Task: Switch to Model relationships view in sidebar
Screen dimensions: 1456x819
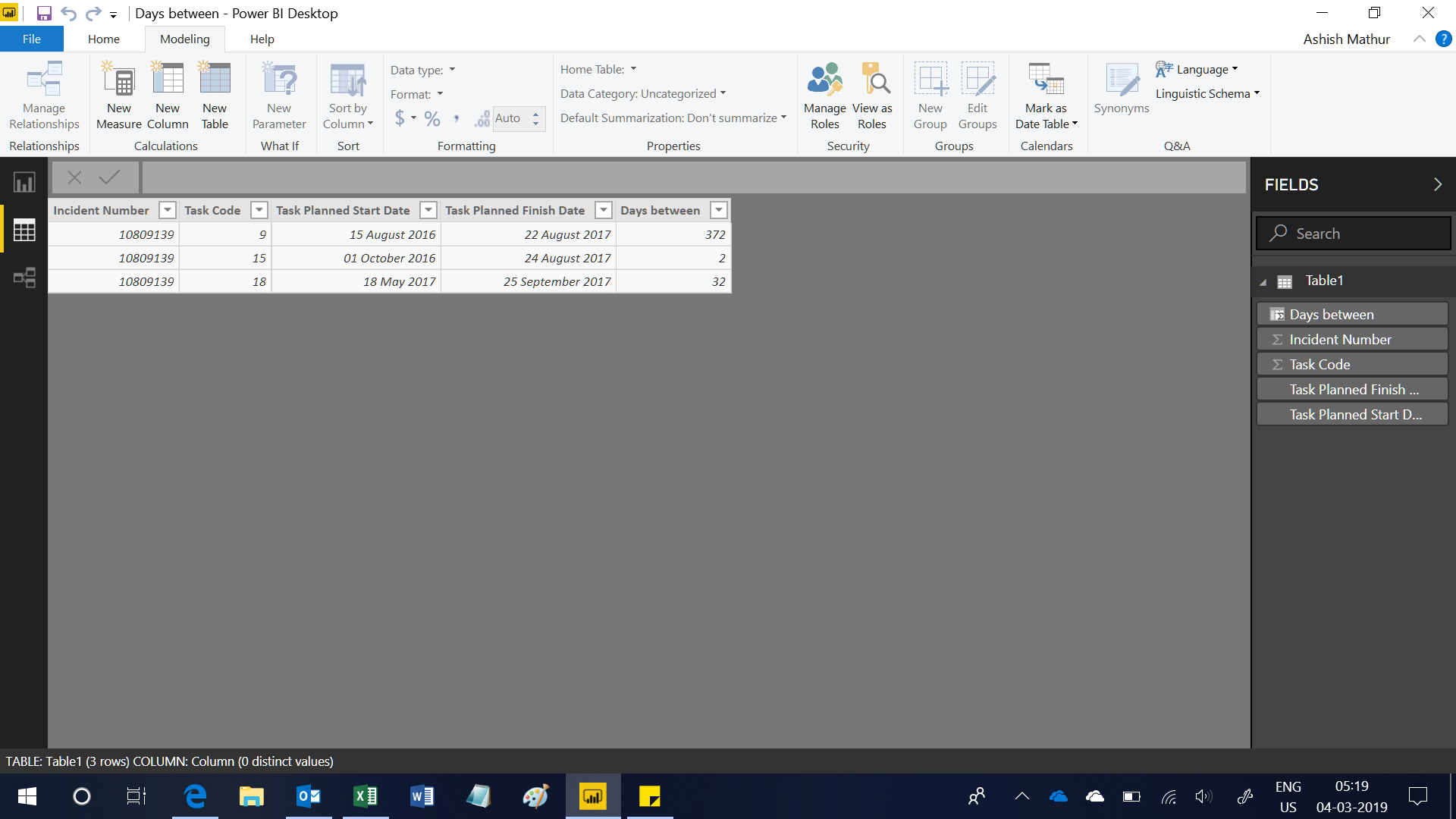Action: 24,278
